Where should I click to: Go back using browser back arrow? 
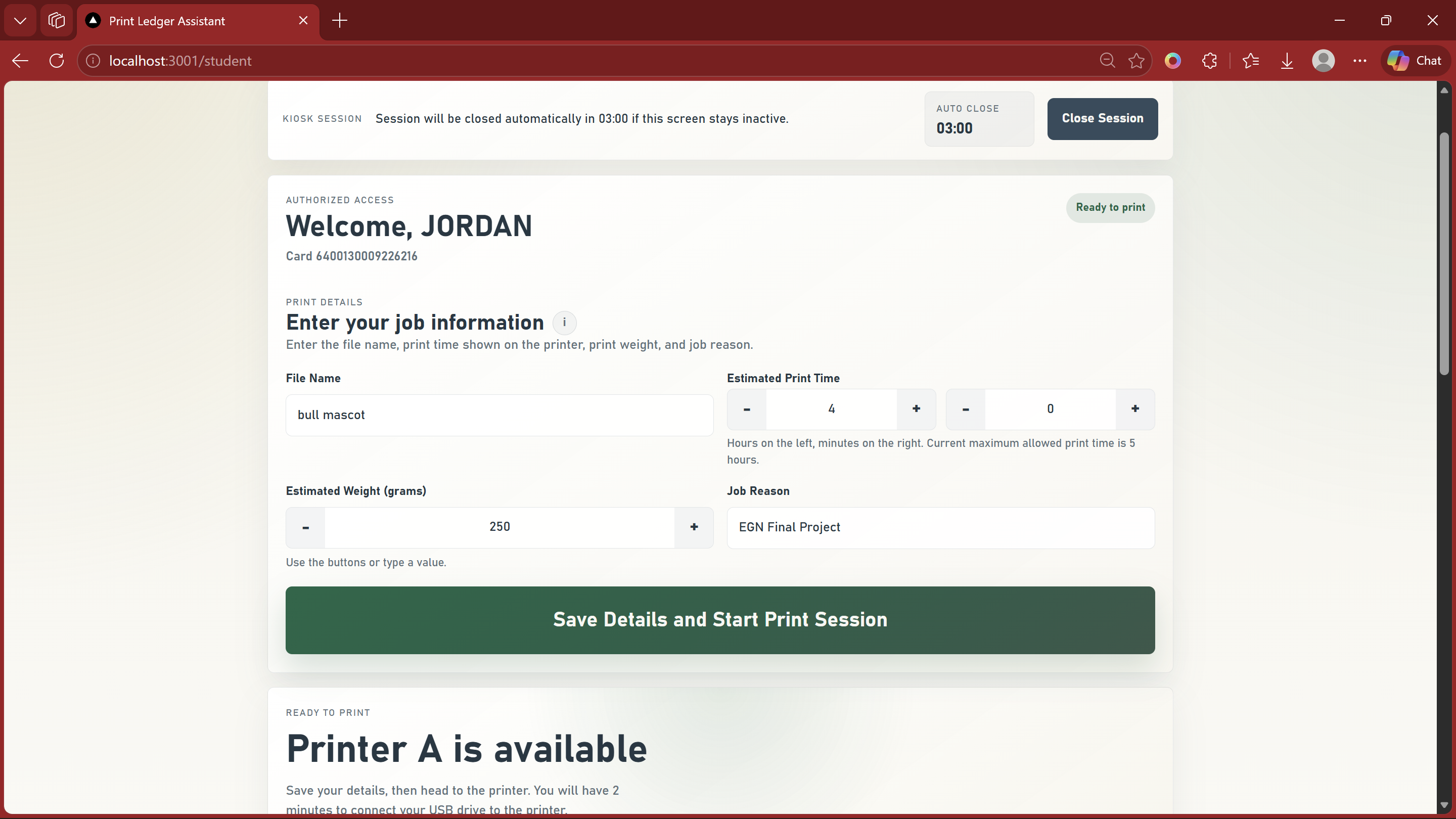[x=20, y=61]
